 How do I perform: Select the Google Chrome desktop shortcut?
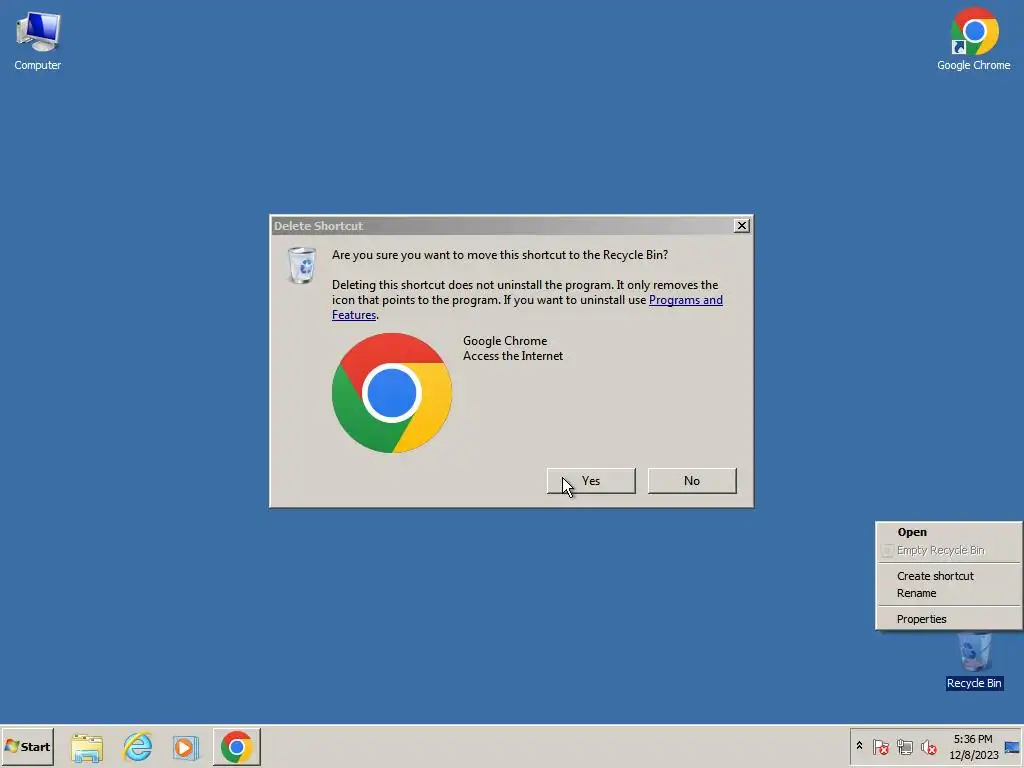973,39
